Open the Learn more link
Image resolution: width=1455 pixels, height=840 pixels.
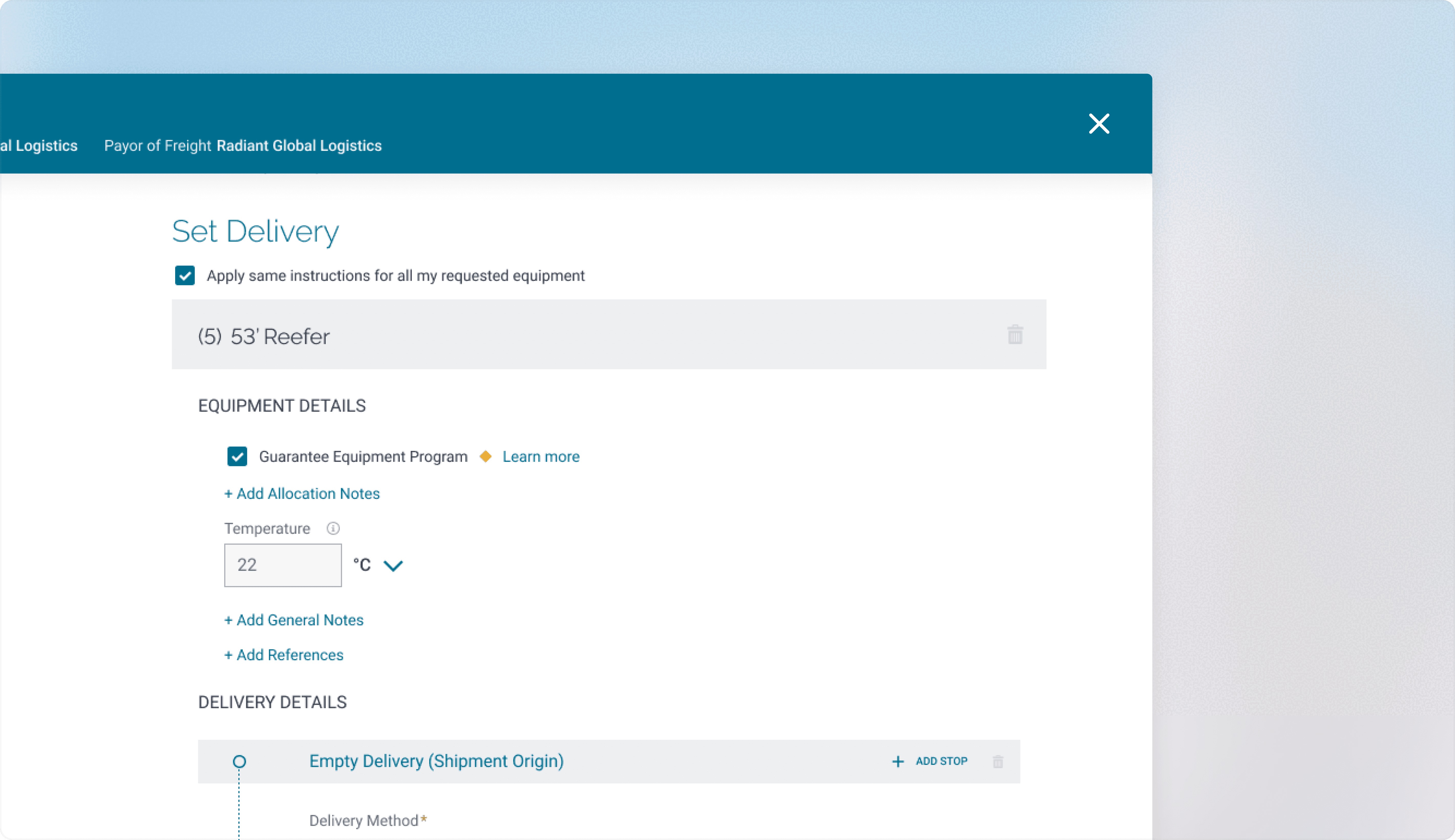coord(541,456)
